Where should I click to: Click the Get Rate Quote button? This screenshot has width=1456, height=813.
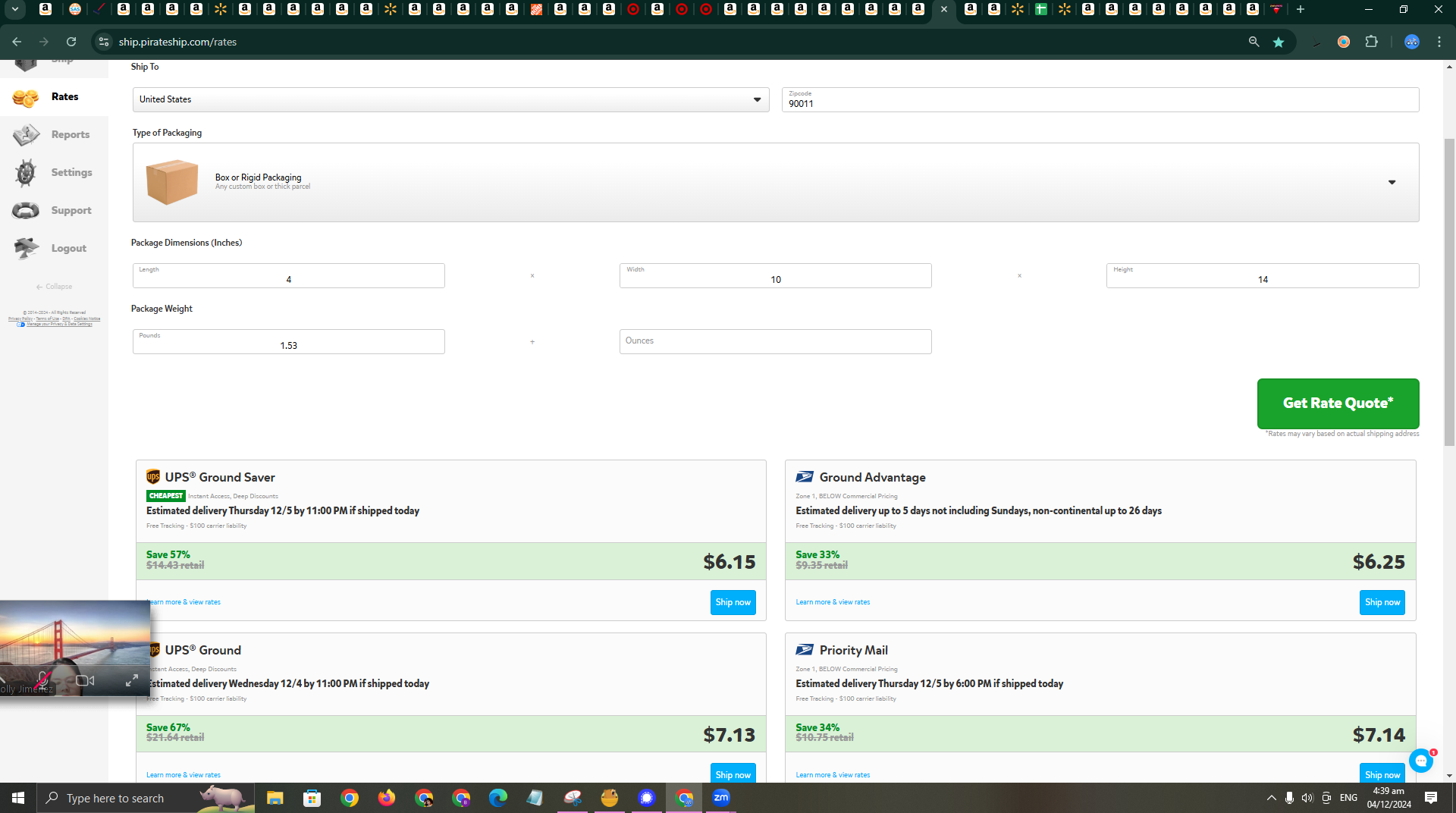pyautogui.click(x=1338, y=403)
